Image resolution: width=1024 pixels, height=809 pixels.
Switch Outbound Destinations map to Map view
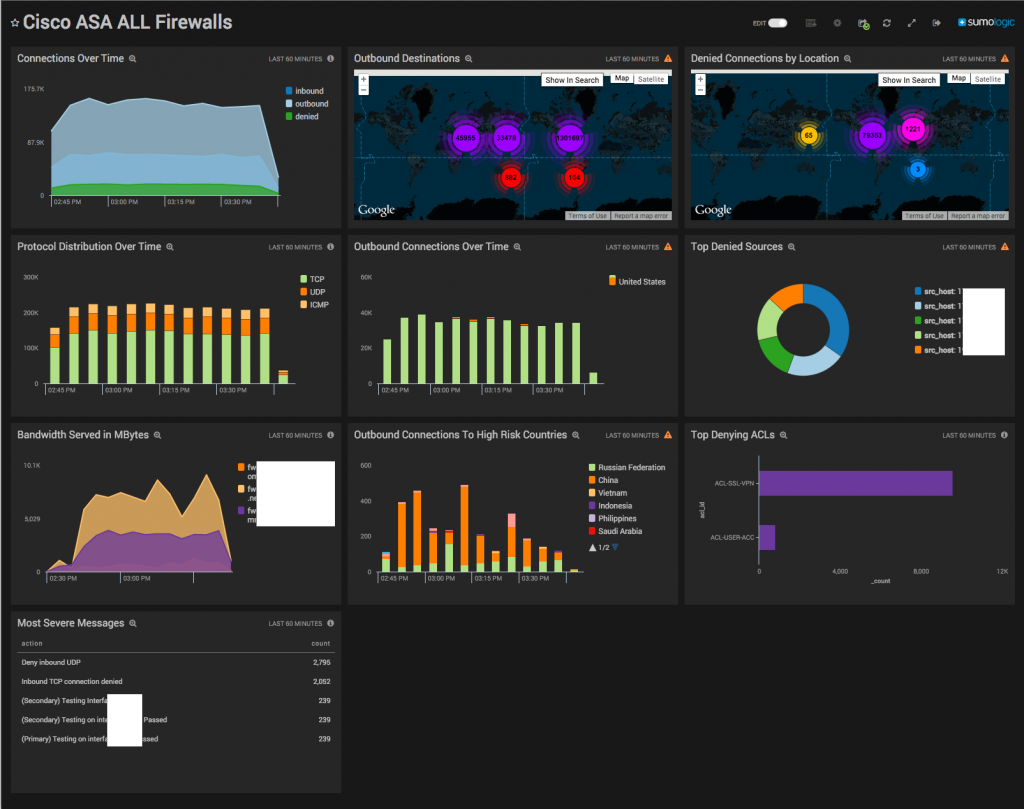(x=622, y=78)
